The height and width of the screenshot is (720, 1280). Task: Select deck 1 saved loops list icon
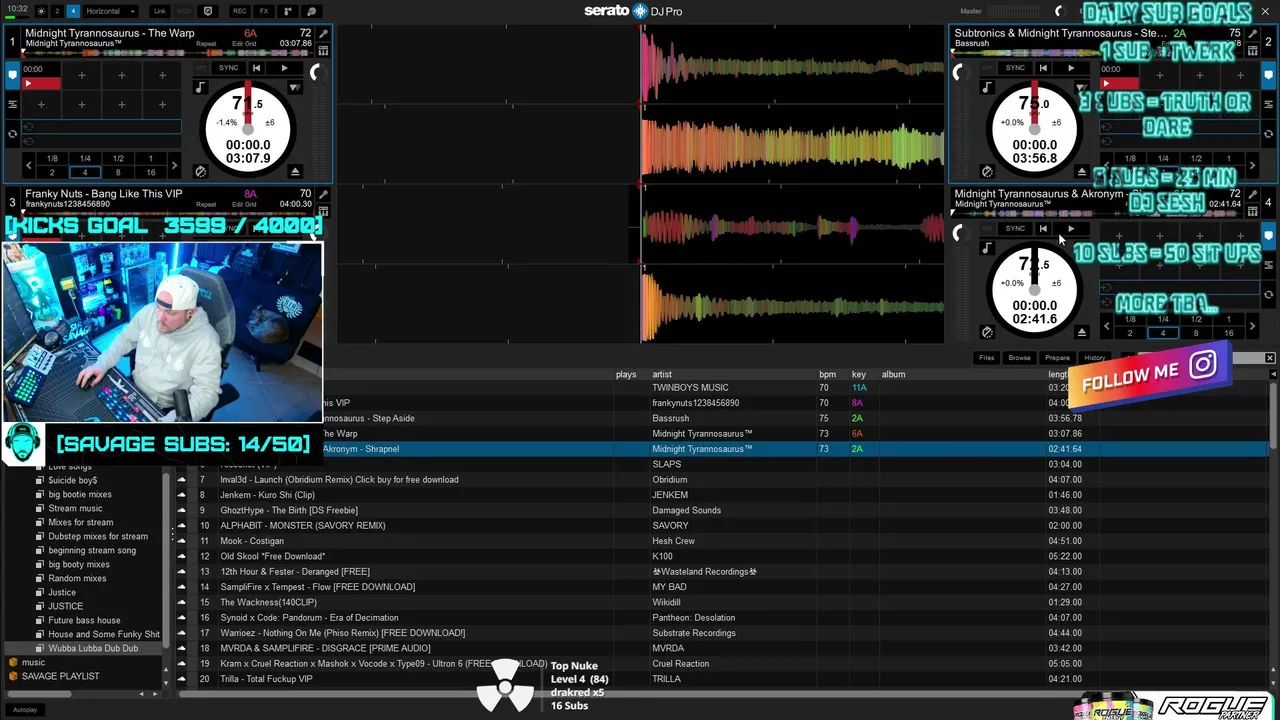tap(12, 104)
